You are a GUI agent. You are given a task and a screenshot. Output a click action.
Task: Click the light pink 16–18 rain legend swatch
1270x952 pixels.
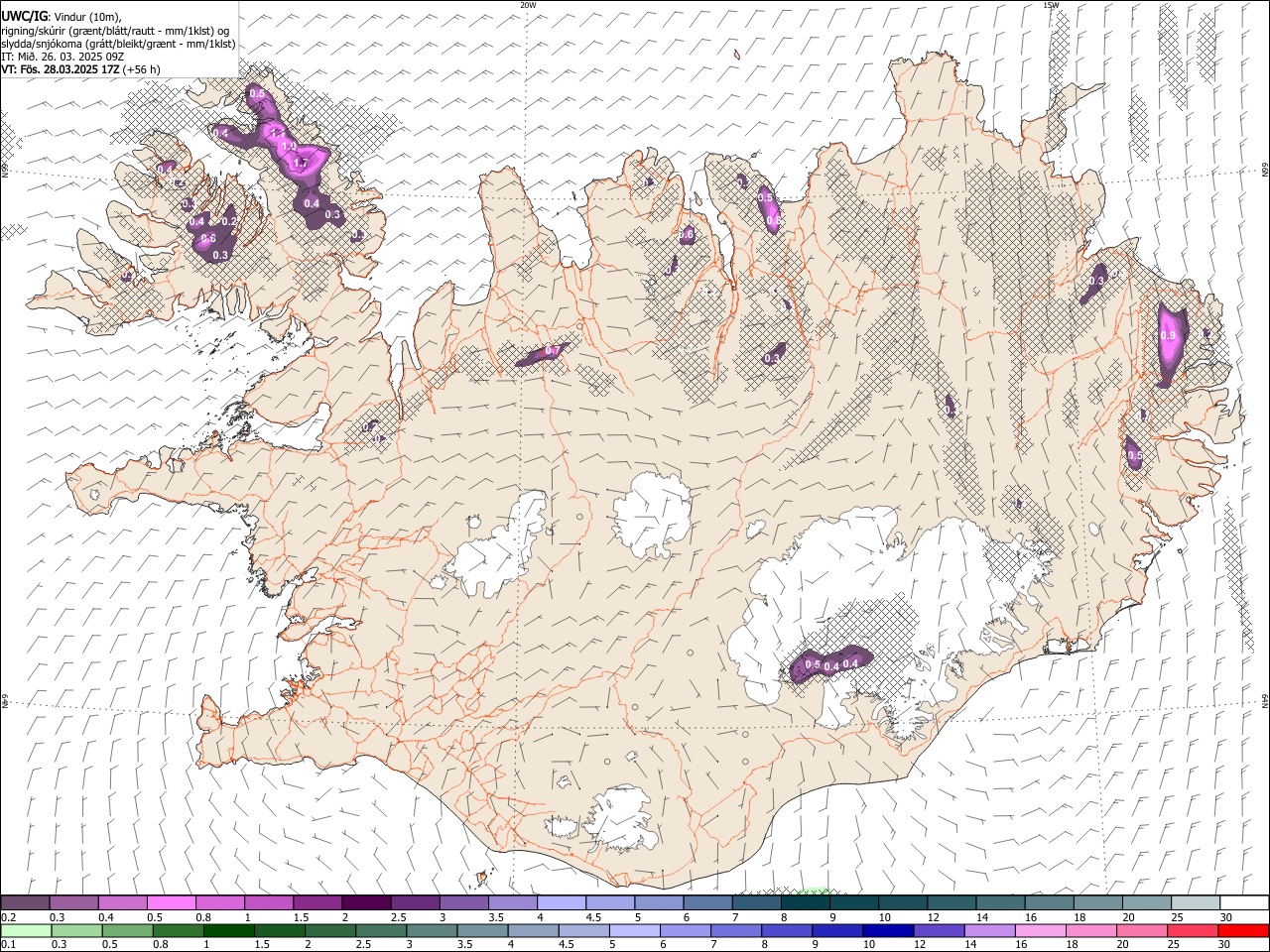pyautogui.click(x=1039, y=930)
